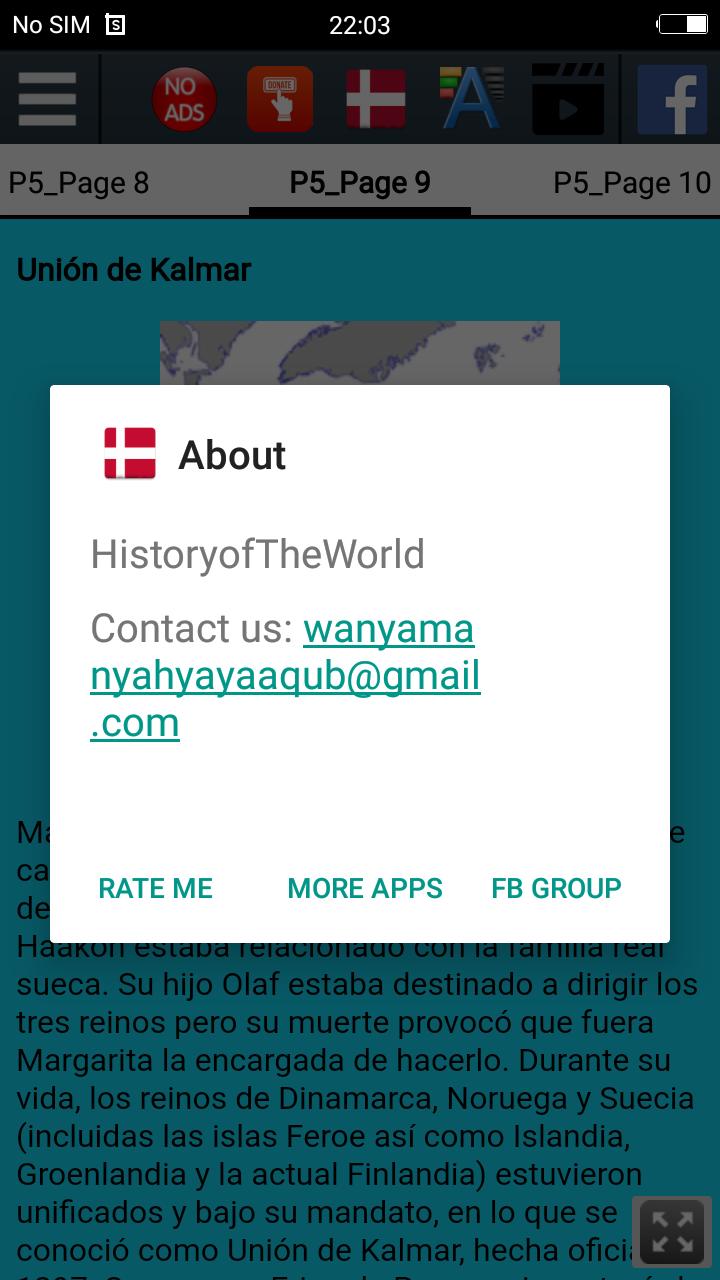Tap the MORE APPS button

pos(365,888)
